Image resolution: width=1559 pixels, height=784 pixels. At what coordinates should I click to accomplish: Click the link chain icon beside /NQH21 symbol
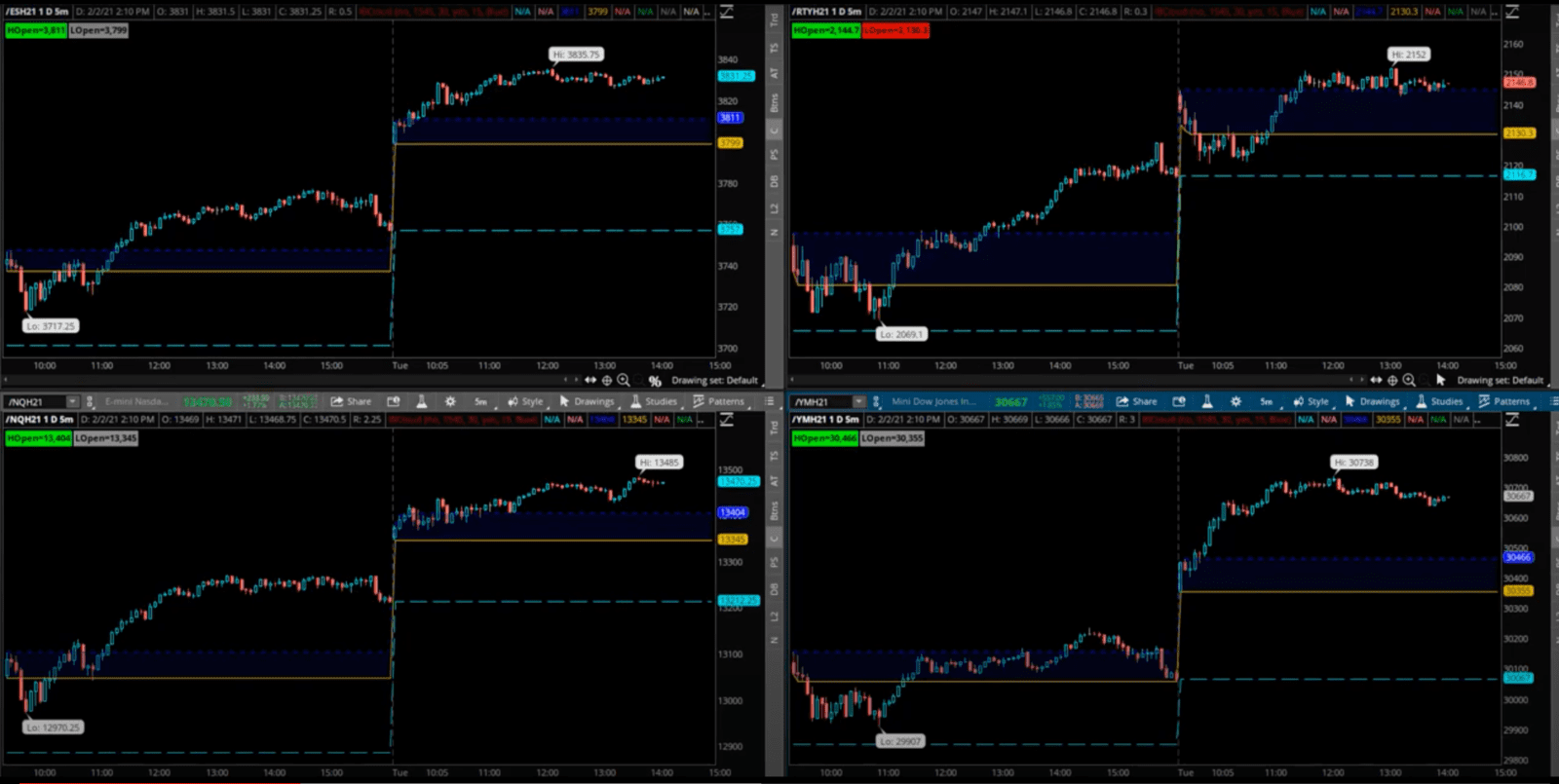(90, 401)
